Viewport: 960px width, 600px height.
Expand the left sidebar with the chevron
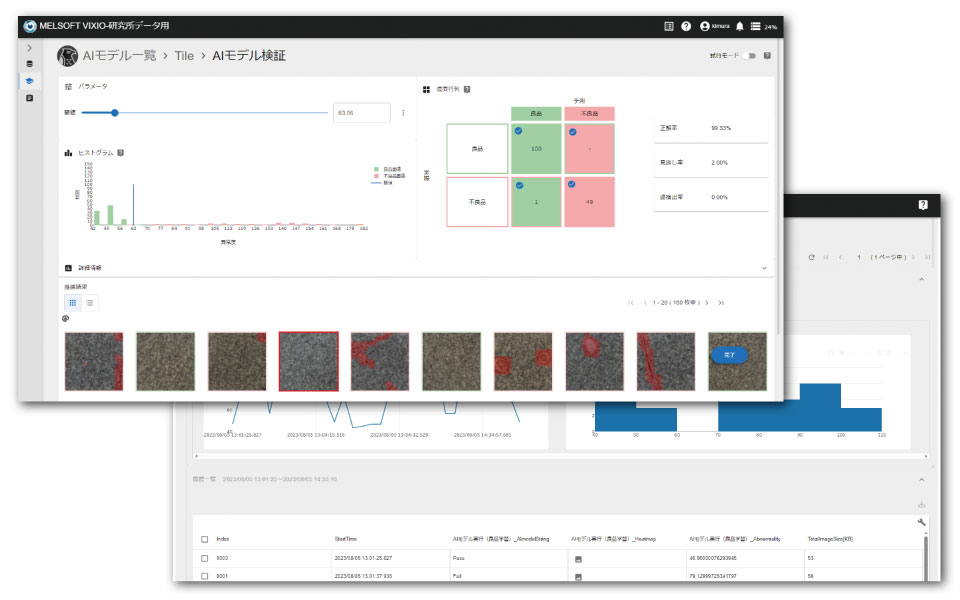tap(29, 47)
